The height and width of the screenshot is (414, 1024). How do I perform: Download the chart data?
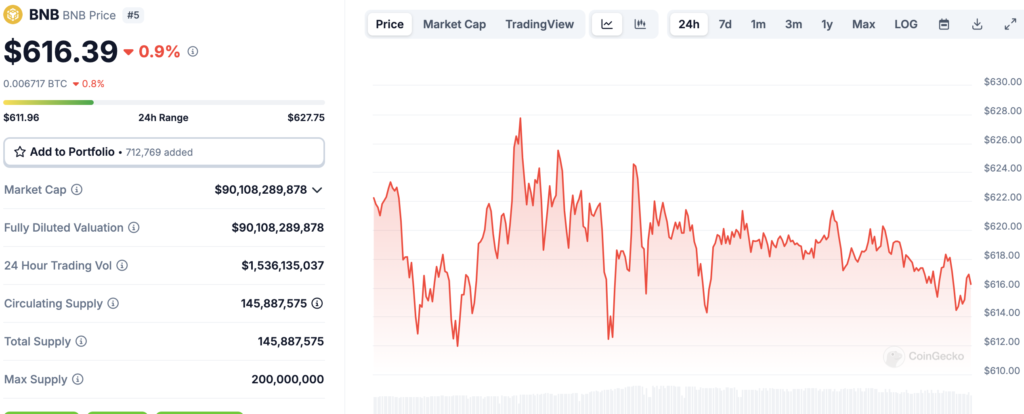(x=976, y=24)
